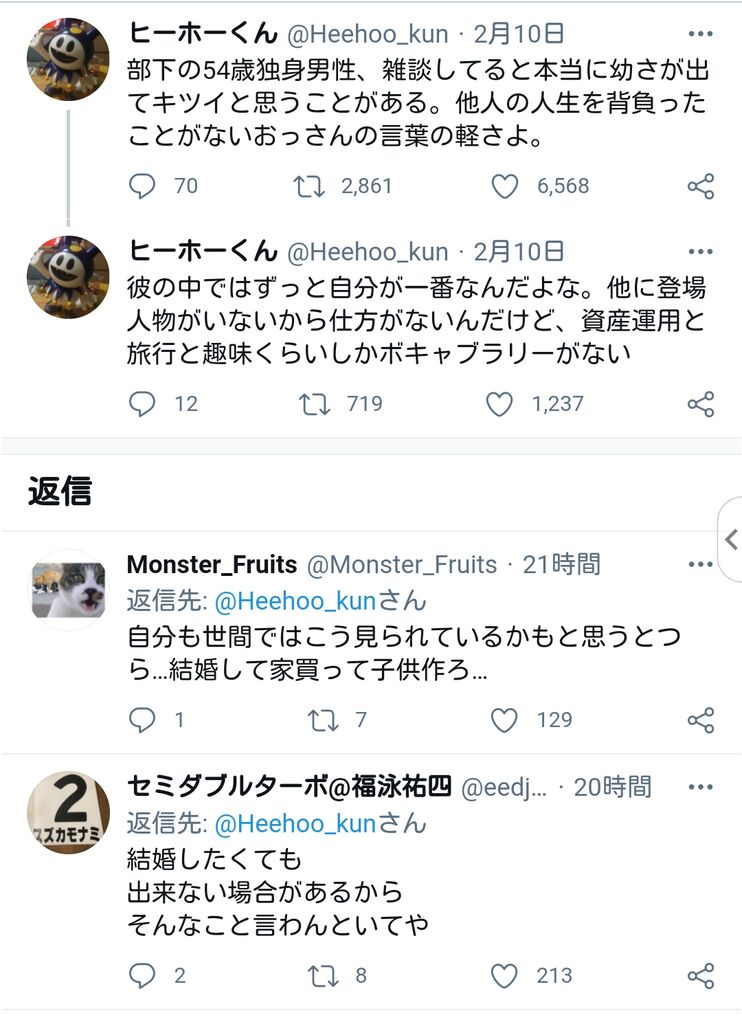Open more options on Monster_Fruits reply

tap(700, 564)
